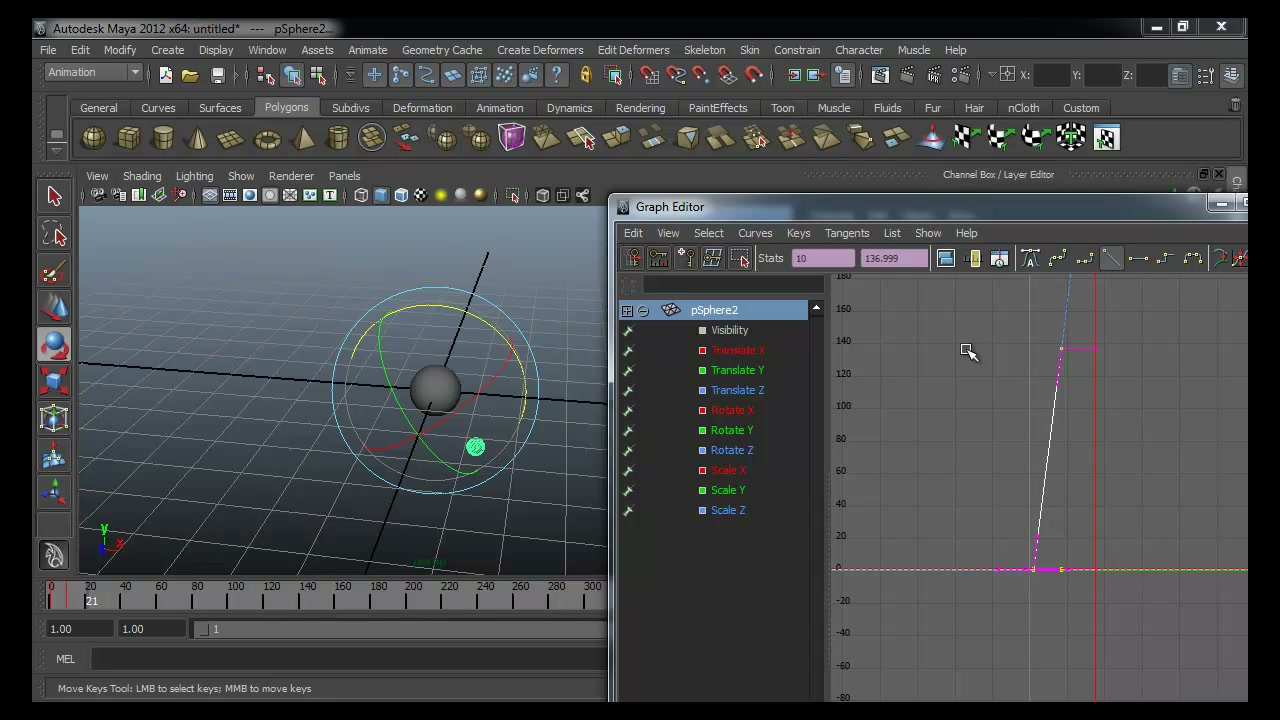Toggle Snap to Points magnet

pyautogui.click(x=701, y=75)
